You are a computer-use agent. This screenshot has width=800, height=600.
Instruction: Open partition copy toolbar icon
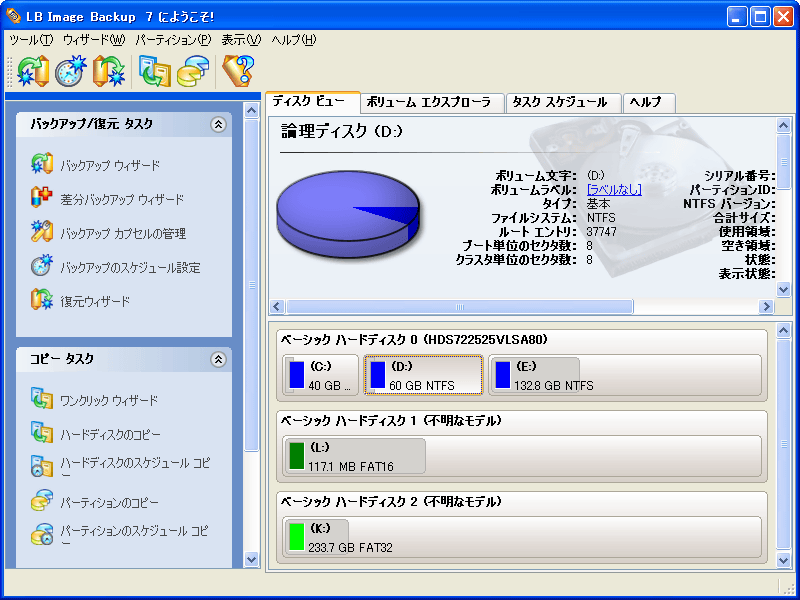click(193, 71)
